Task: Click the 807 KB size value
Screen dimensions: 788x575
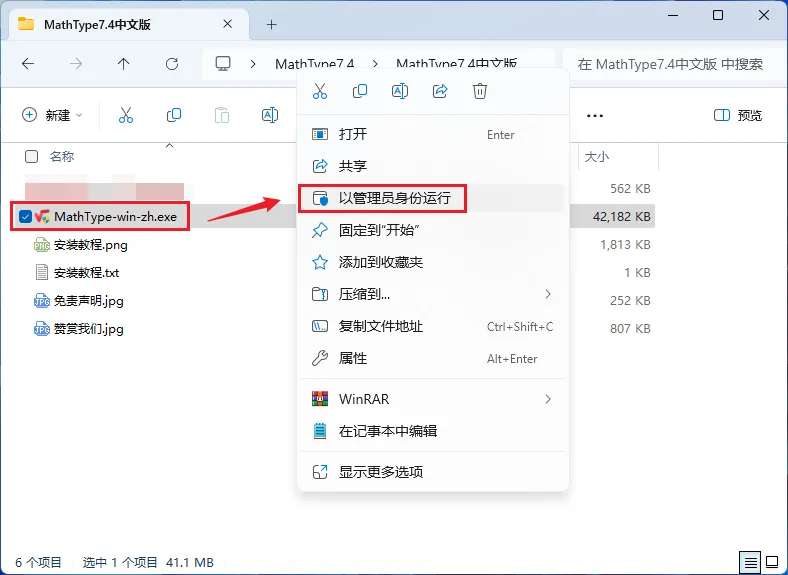Action: pyautogui.click(x=630, y=329)
